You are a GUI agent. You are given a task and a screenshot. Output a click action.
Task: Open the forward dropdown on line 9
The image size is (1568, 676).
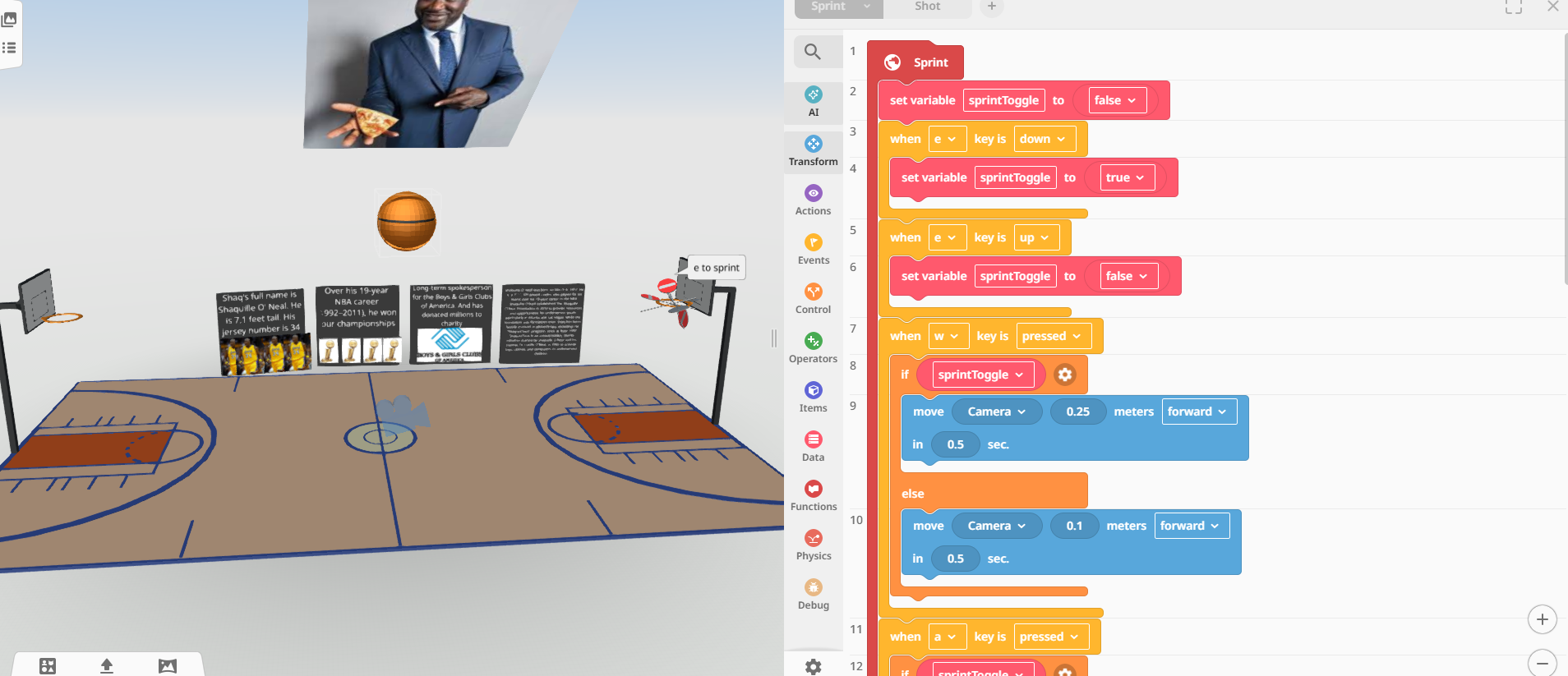1199,412
